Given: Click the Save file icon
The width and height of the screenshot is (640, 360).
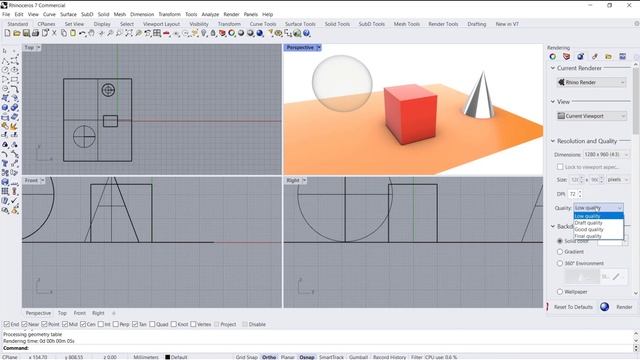Looking at the screenshot, I should 26,33.
